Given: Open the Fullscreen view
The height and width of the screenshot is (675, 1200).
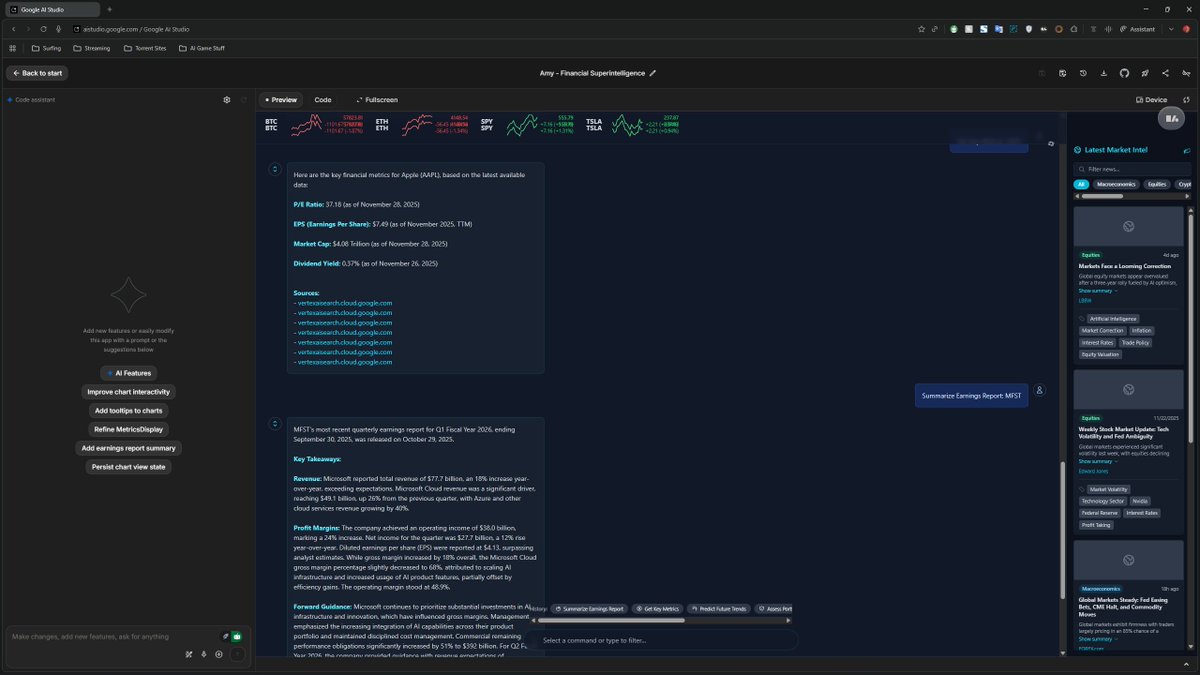Looking at the screenshot, I should 376,100.
